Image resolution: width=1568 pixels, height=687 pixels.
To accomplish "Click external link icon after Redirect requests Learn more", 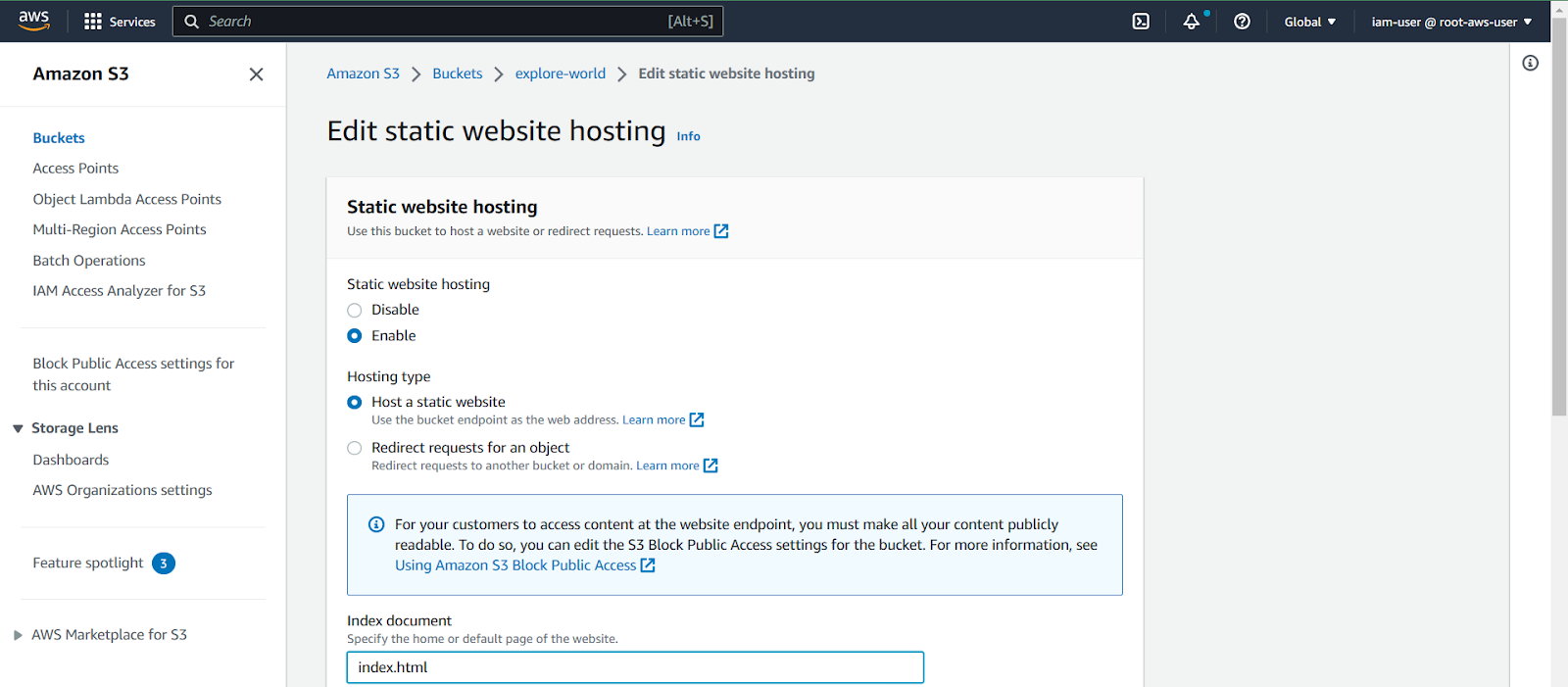I will click(710, 466).
